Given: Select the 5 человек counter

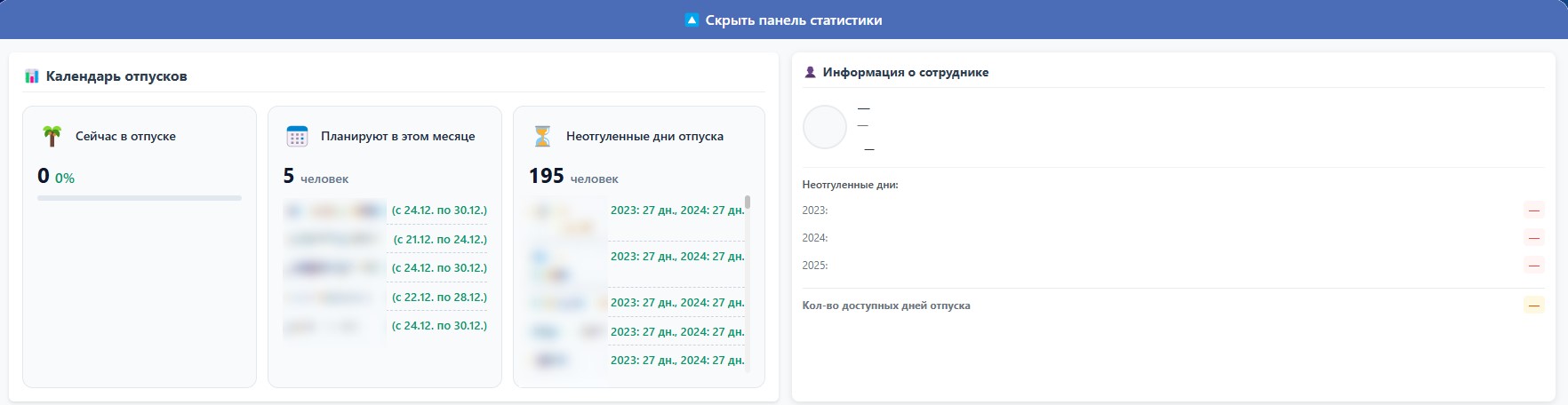Looking at the screenshot, I should coord(316,177).
